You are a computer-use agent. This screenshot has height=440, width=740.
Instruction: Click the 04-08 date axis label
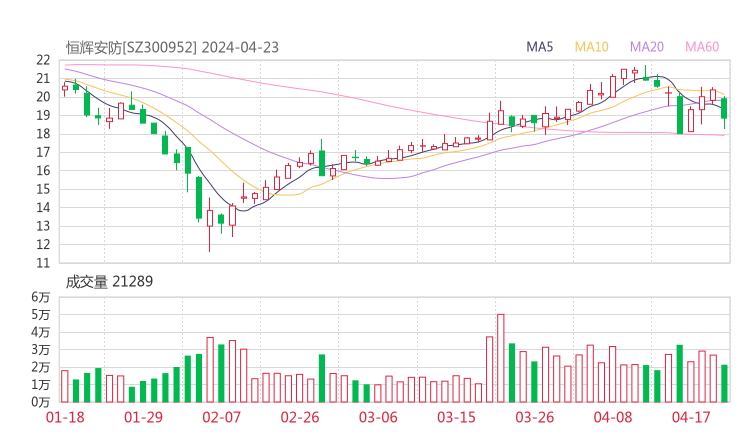[x=613, y=417]
